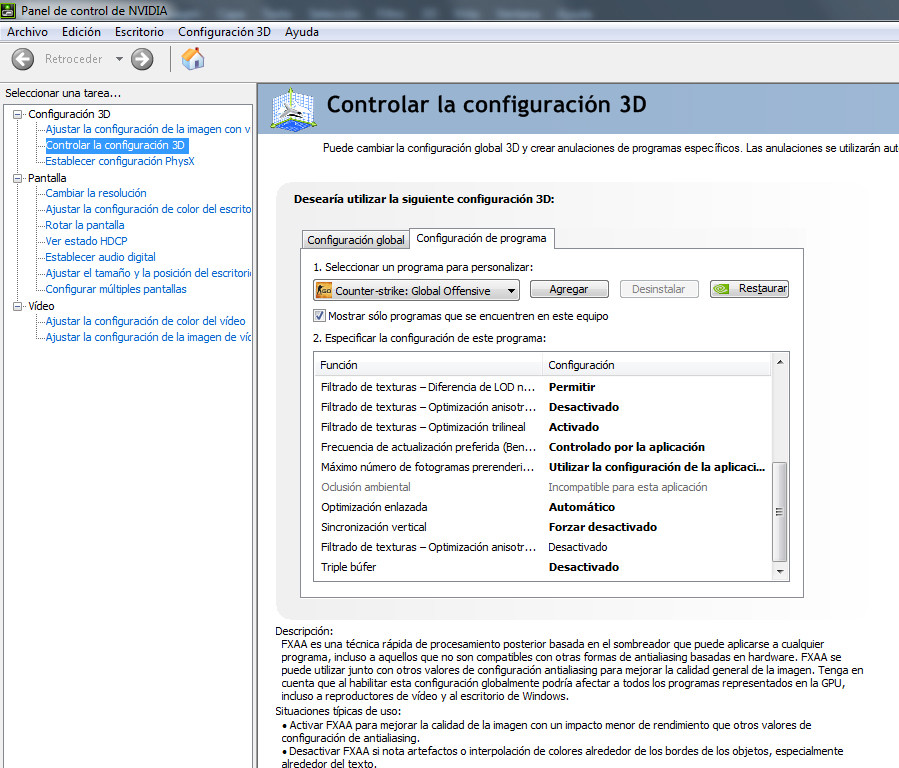Click the Agregar button

click(x=569, y=289)
